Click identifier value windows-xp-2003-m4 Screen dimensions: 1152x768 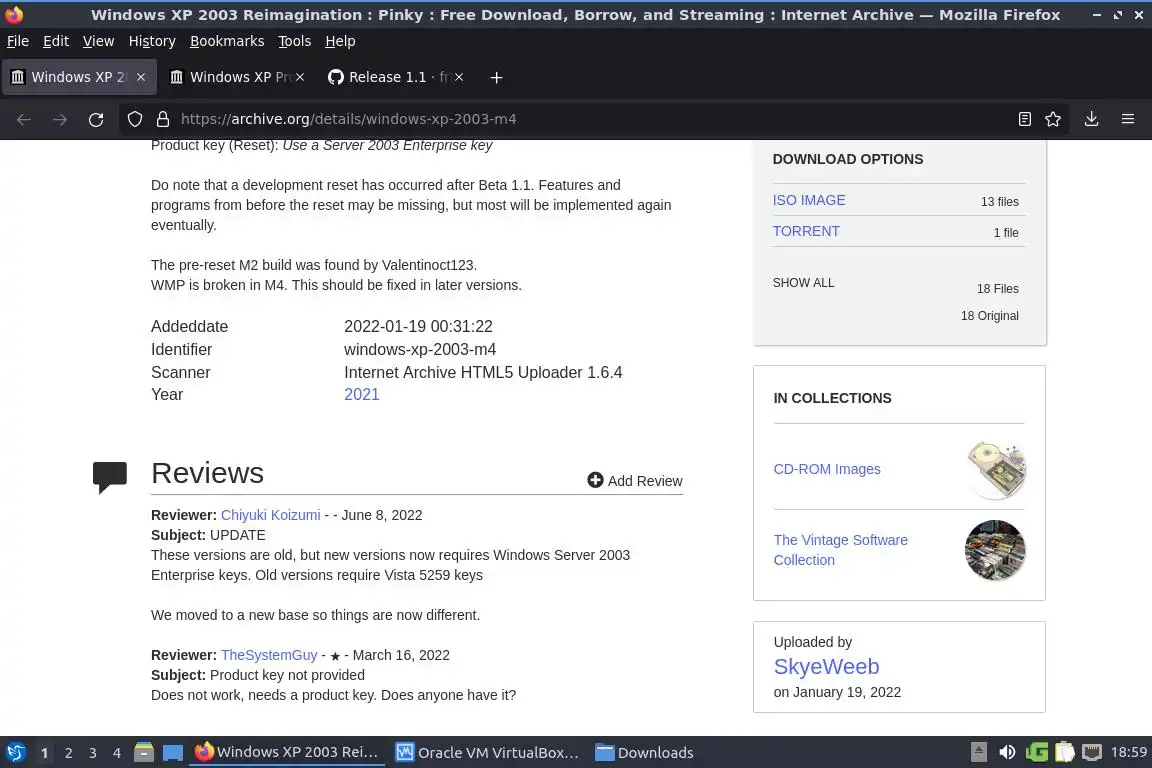coord(420,349)
